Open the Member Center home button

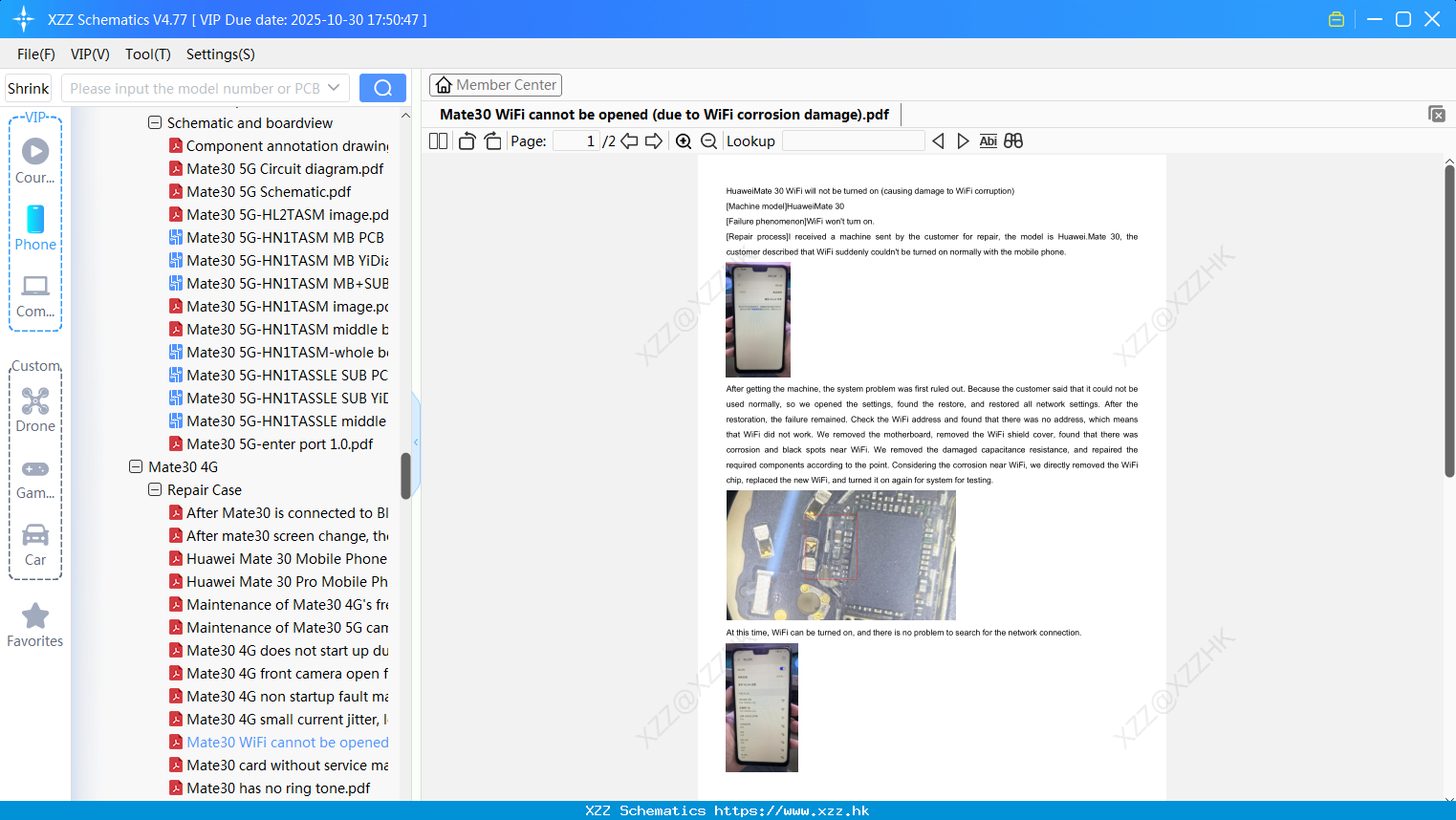click(495, 85)
